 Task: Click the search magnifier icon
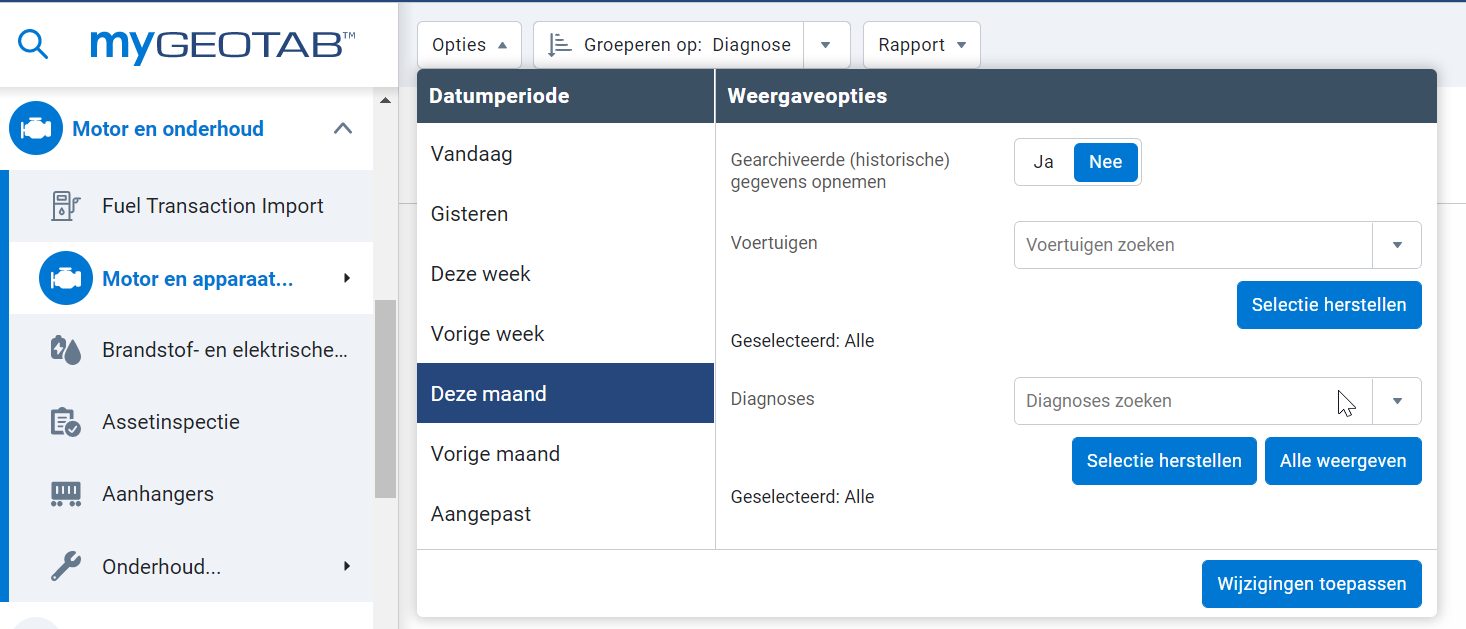coord(33,45)
